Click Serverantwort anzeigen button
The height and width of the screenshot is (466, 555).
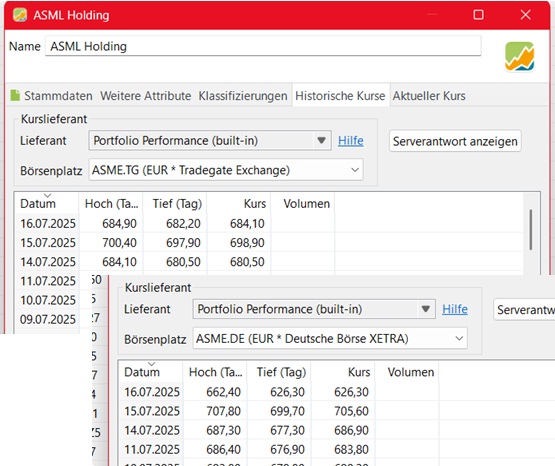pyautogui.click(x=455, y=141)
